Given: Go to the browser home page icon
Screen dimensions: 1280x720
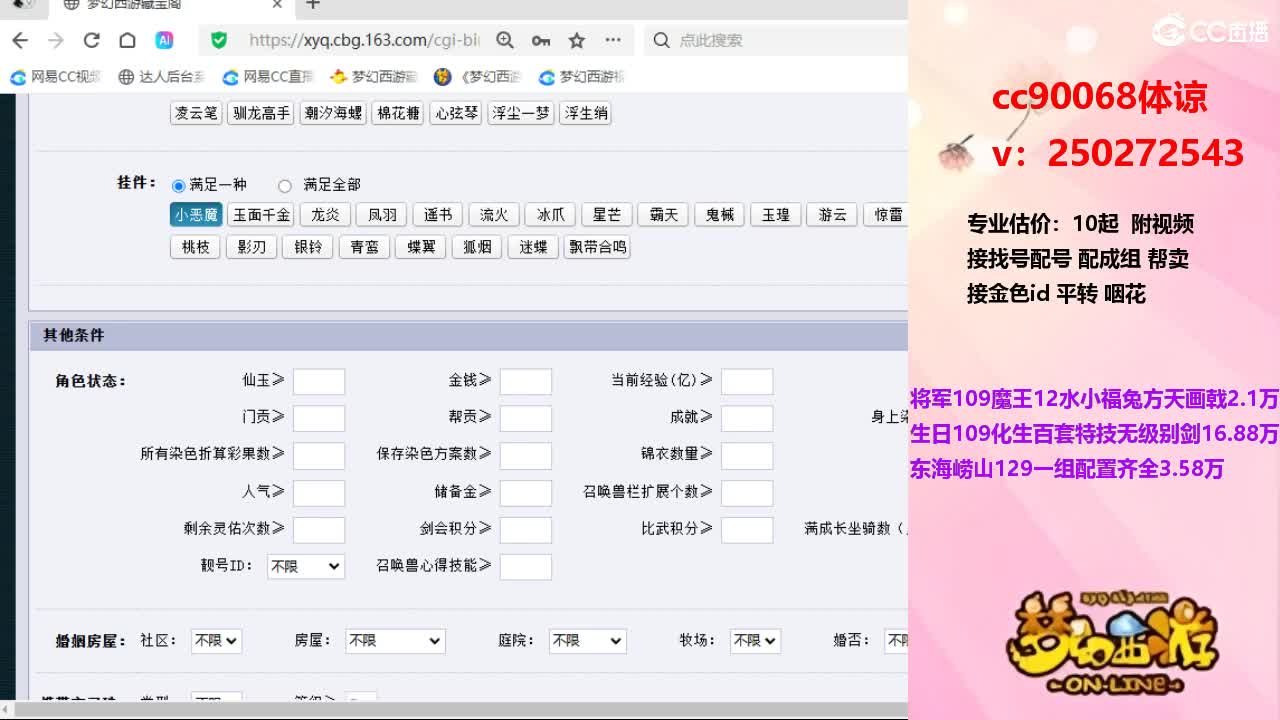Looking at the screenshot, I should pos(127,40).
